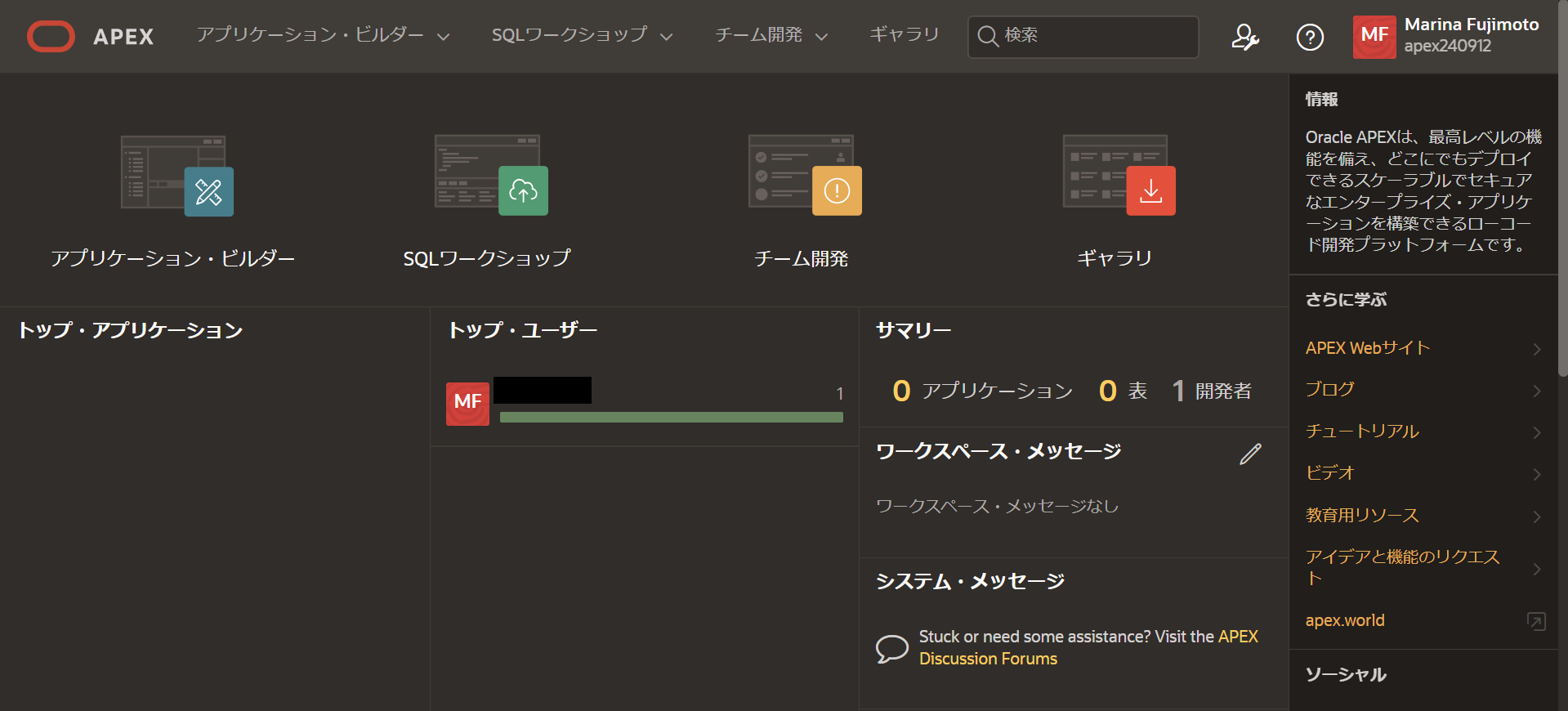Click the chevron next to 教育用リソース
This screenshot has height=711, width=1568.
[x=1536, y=516]
